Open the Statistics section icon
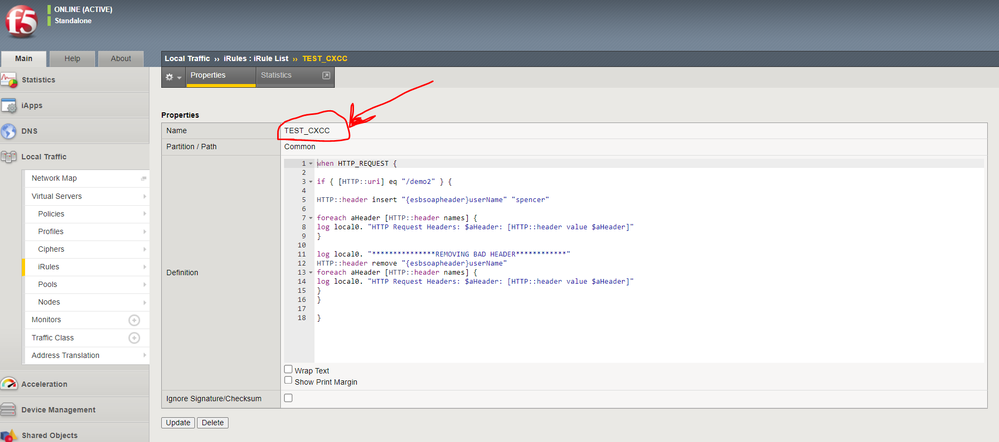 click(x=10, y=80)
